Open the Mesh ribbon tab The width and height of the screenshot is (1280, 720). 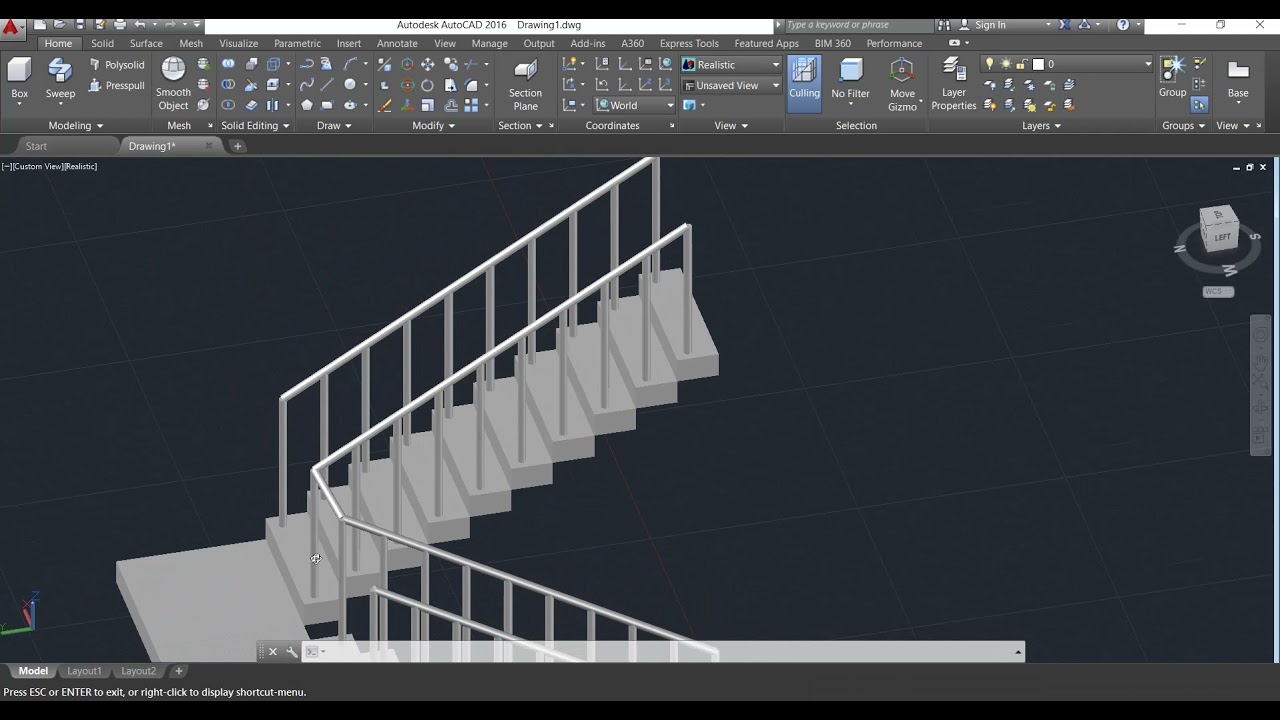[x=191, y=43]
